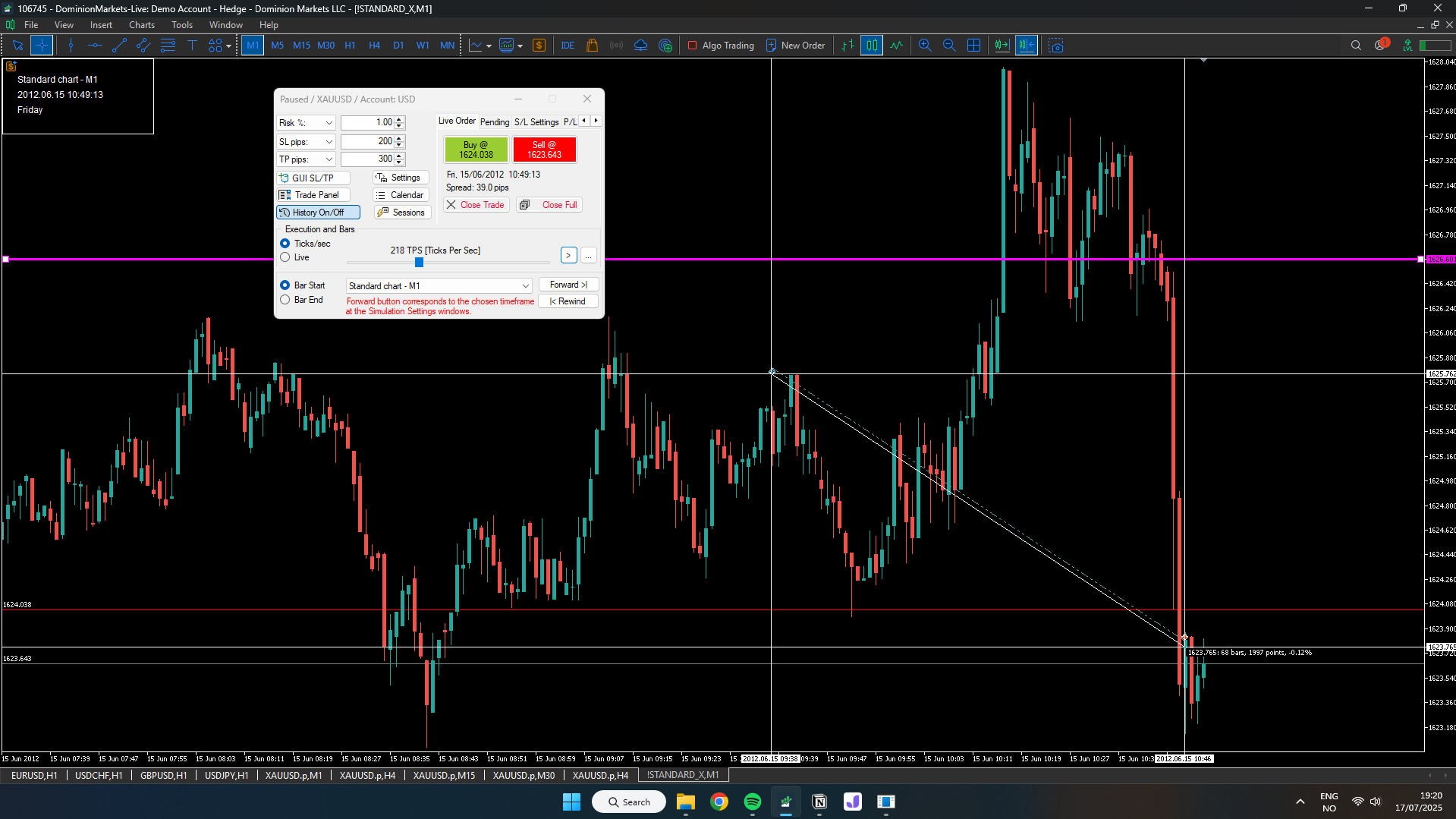Select D1 timeframe
This screenshot has height=819, width=1456.
pyautogui.click(x=398, y=46)
